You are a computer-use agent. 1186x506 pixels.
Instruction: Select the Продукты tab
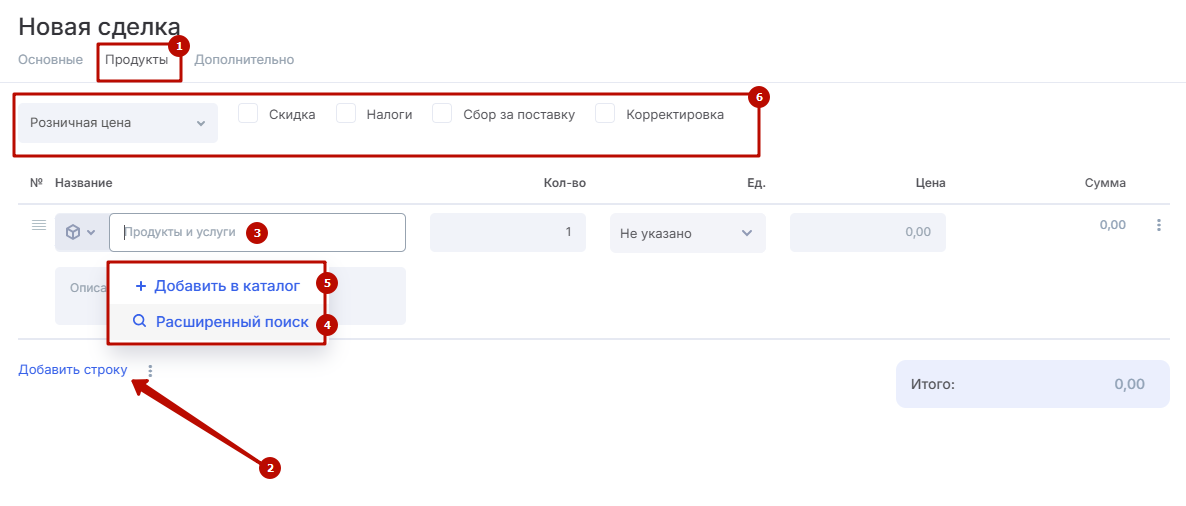tap(137, 60)
